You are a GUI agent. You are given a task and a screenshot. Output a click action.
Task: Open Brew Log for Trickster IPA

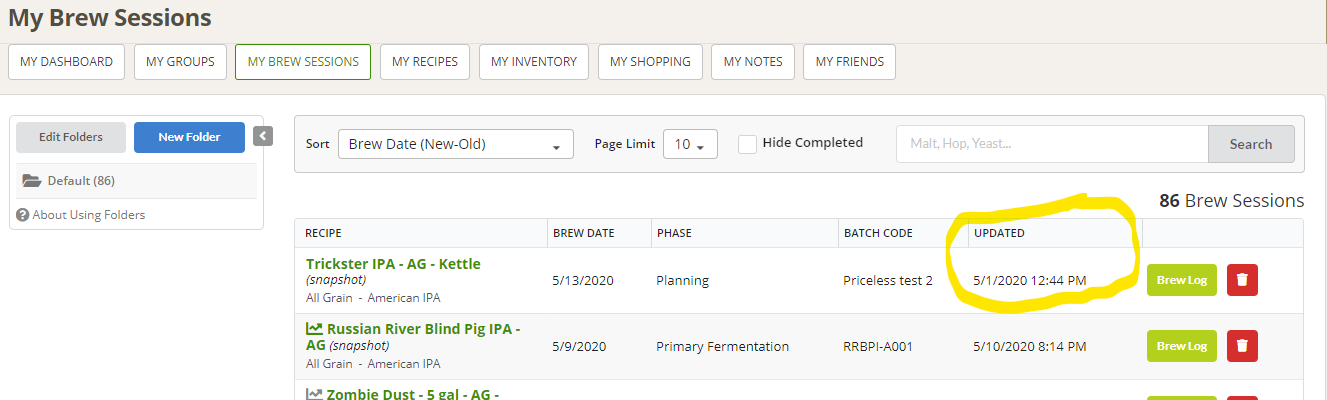tap(1181, 280)
